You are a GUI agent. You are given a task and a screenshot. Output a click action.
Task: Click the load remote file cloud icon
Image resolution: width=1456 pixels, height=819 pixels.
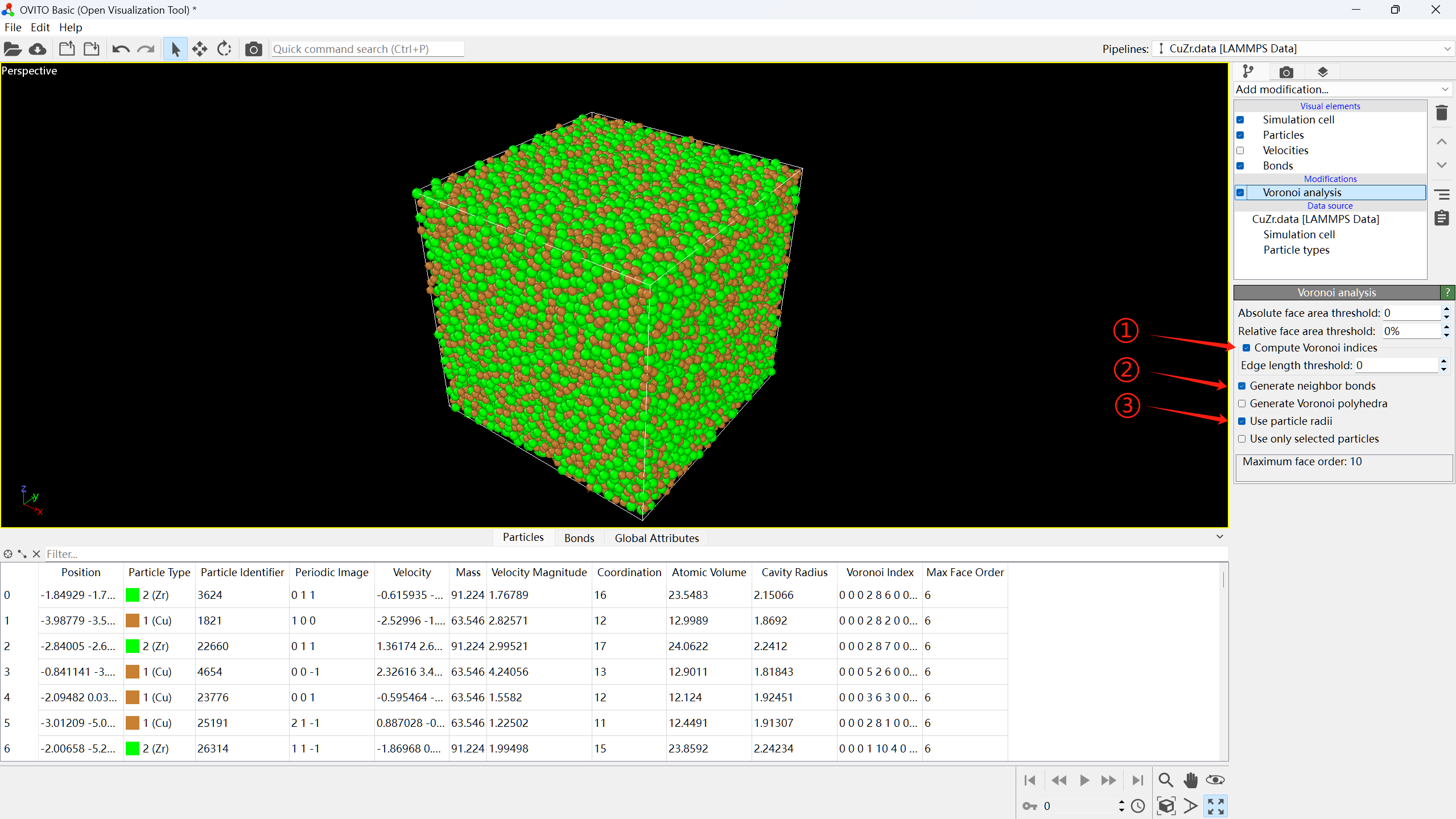38,49
